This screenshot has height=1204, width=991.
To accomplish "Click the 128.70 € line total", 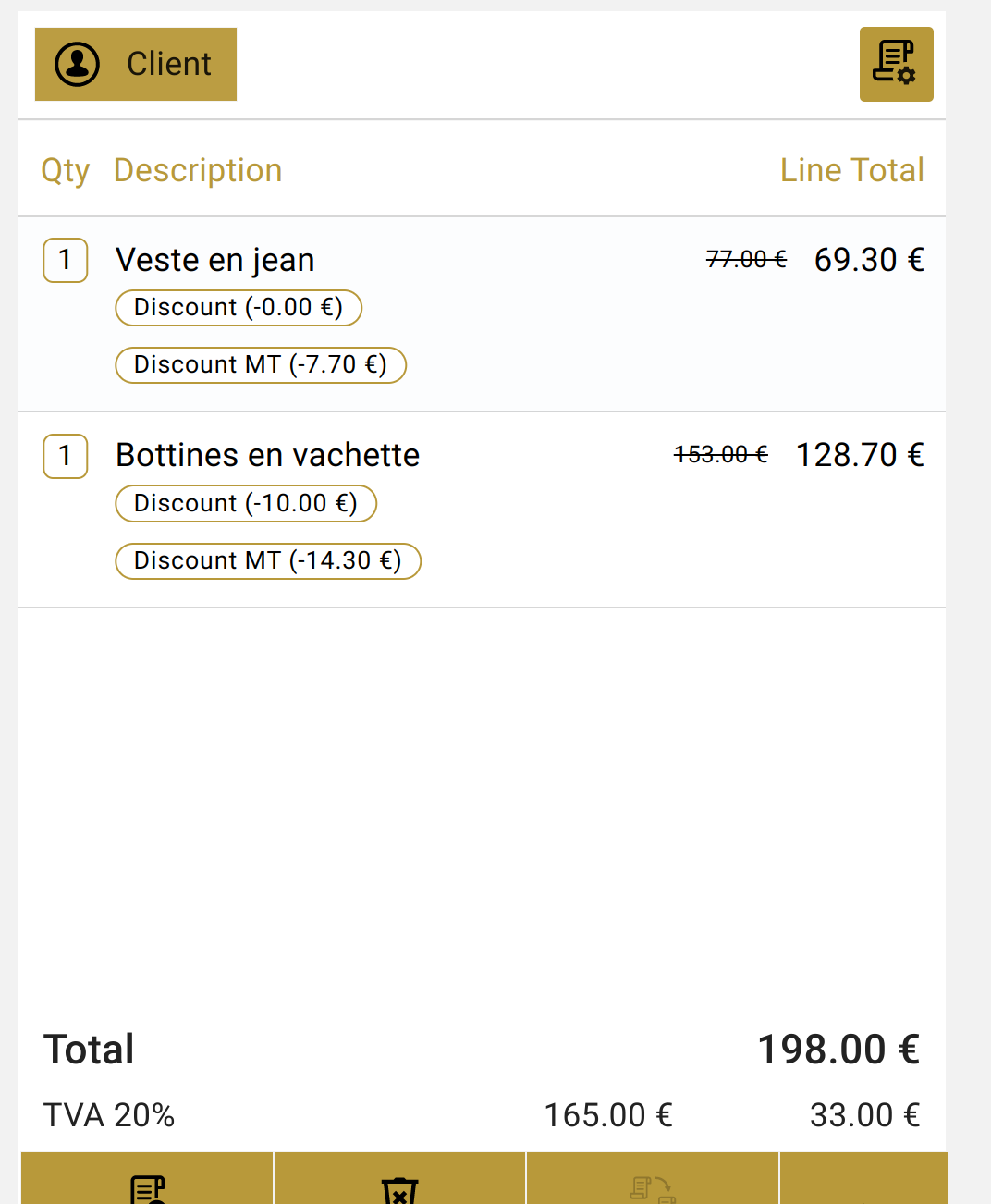I will (860, 455).
